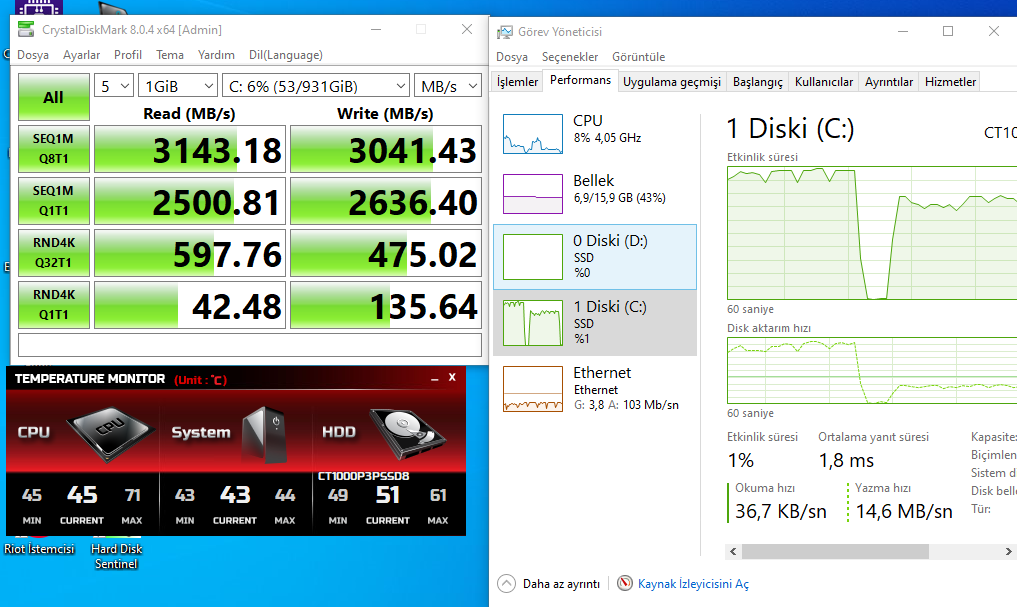The height and width of the screenshot is (607, 1017).
Task: Open the Yardım menu
Action: tap(216, 55)
